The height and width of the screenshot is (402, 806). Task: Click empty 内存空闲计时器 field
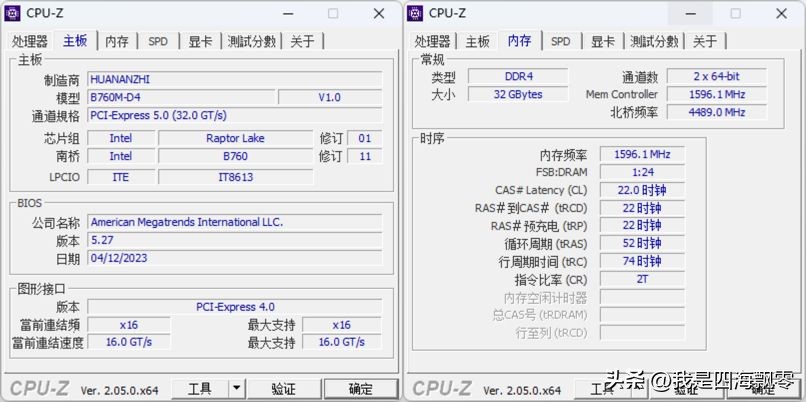(x=643, y=297)
